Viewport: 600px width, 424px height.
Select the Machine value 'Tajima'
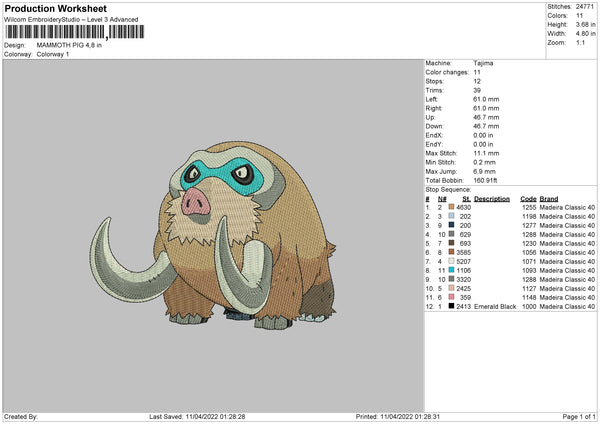coord(483,63)
